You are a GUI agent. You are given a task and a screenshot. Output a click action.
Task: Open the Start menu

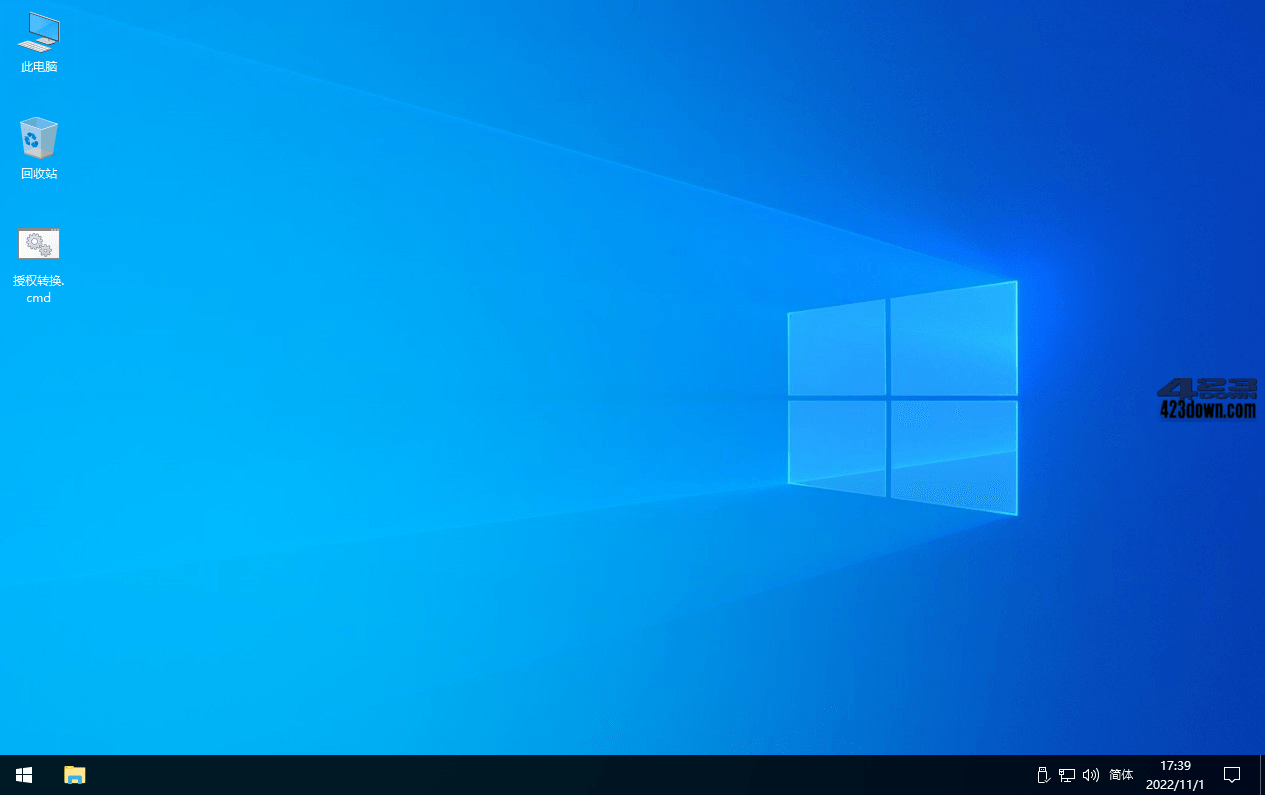pos(23,775)
